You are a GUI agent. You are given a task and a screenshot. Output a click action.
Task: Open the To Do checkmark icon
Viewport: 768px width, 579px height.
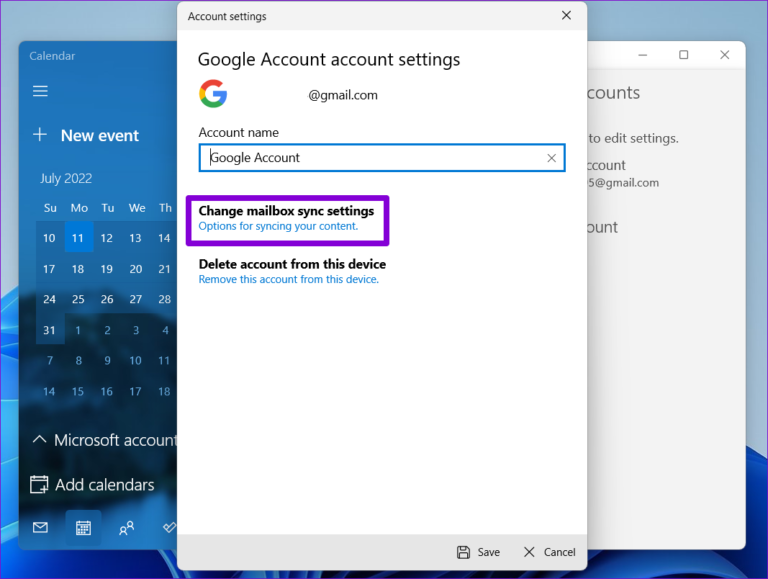pos(169,527)
